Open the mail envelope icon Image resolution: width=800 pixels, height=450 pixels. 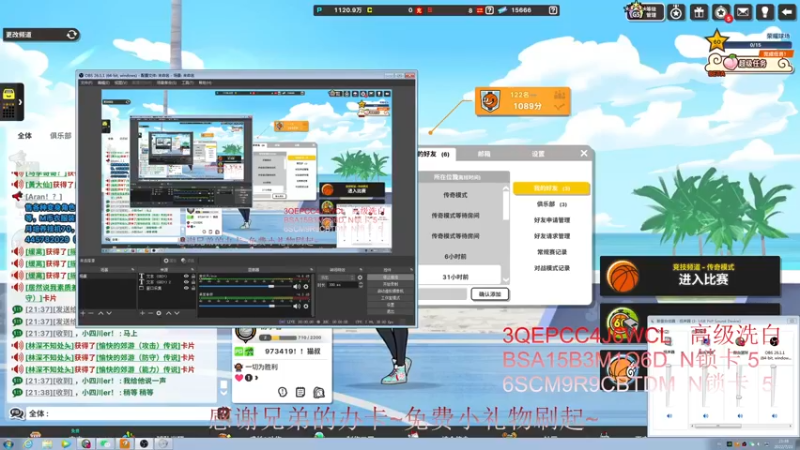(x=743, y=12)
